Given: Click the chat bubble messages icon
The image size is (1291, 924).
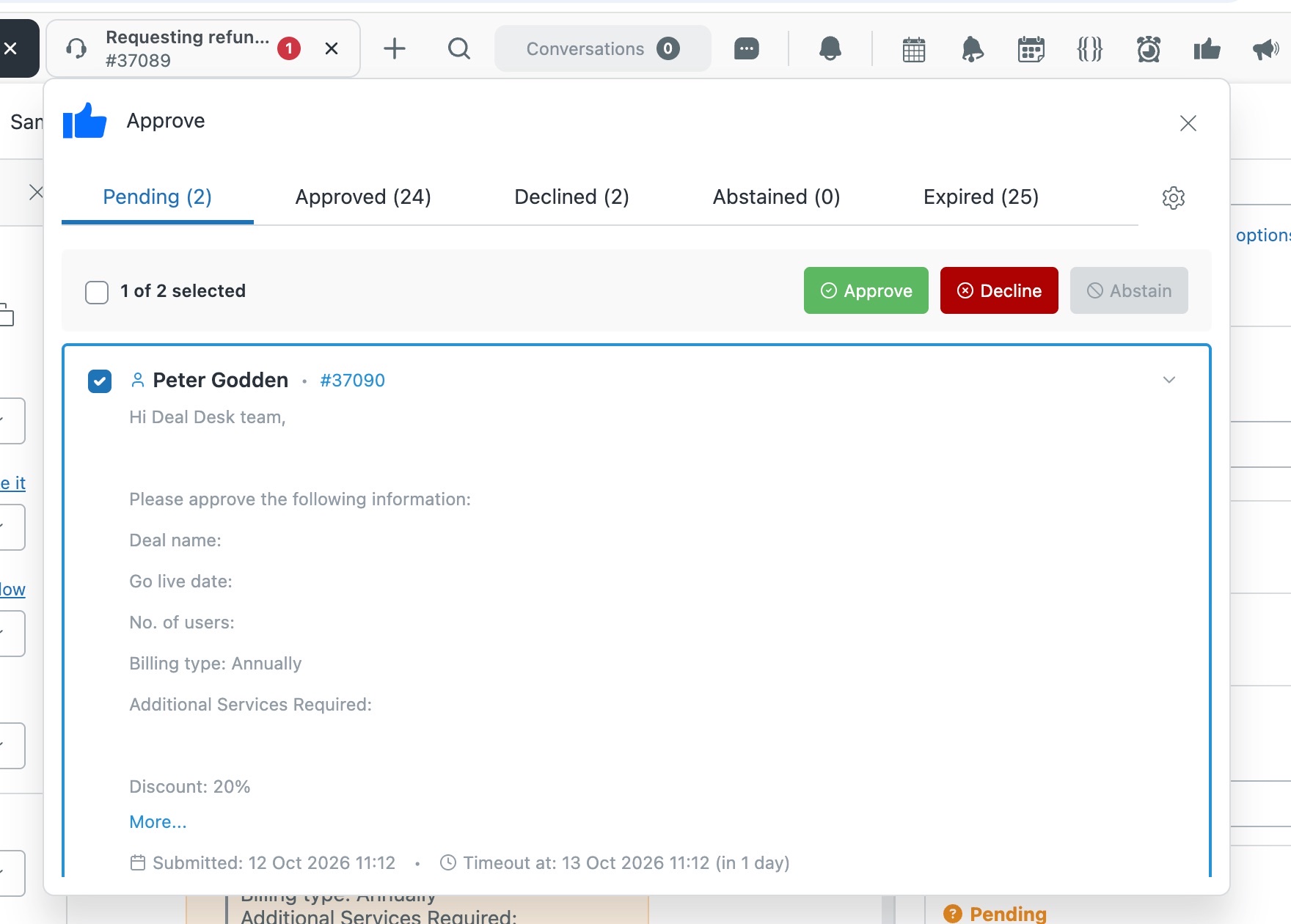Looking at the screenshot, I should click(747, 48).
